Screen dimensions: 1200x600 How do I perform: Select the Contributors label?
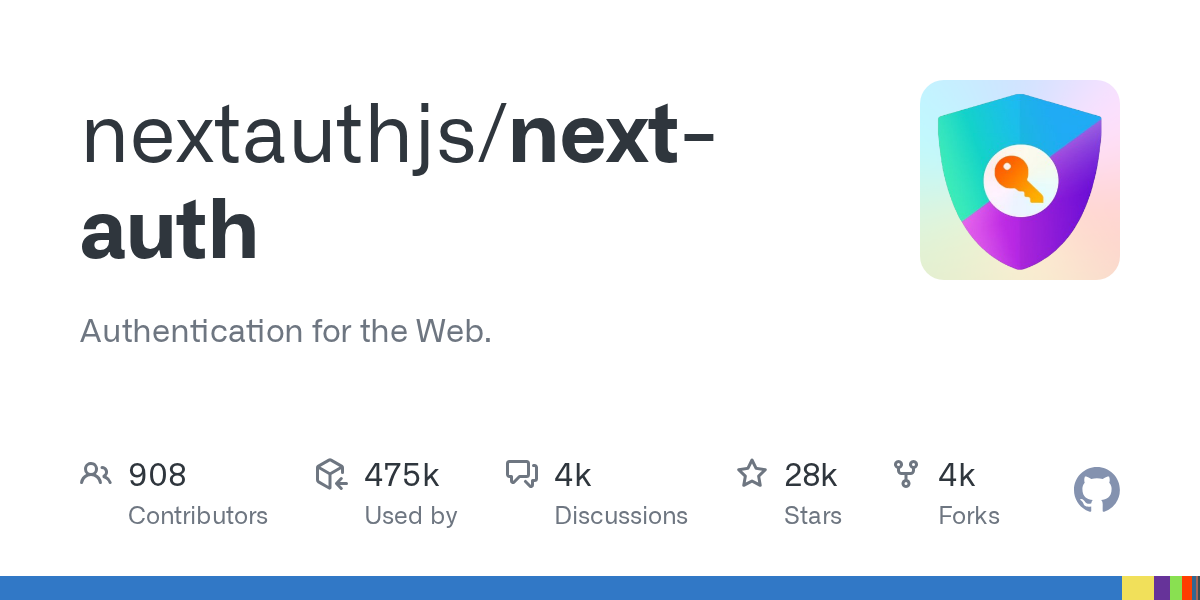[x=198, y=516]
